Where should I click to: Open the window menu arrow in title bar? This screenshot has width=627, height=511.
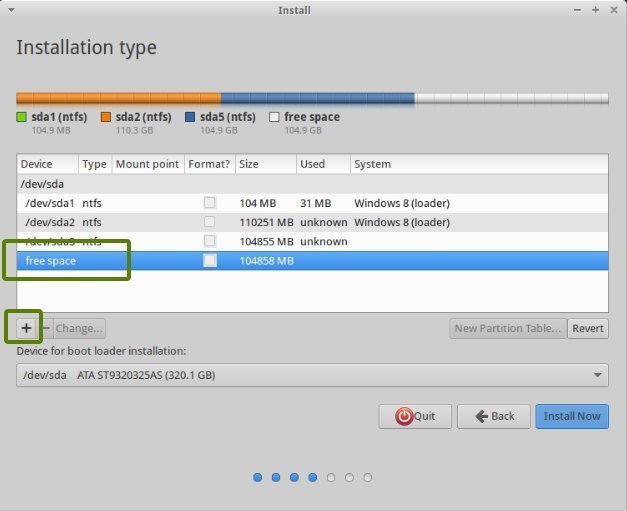[x=11, y=10]
